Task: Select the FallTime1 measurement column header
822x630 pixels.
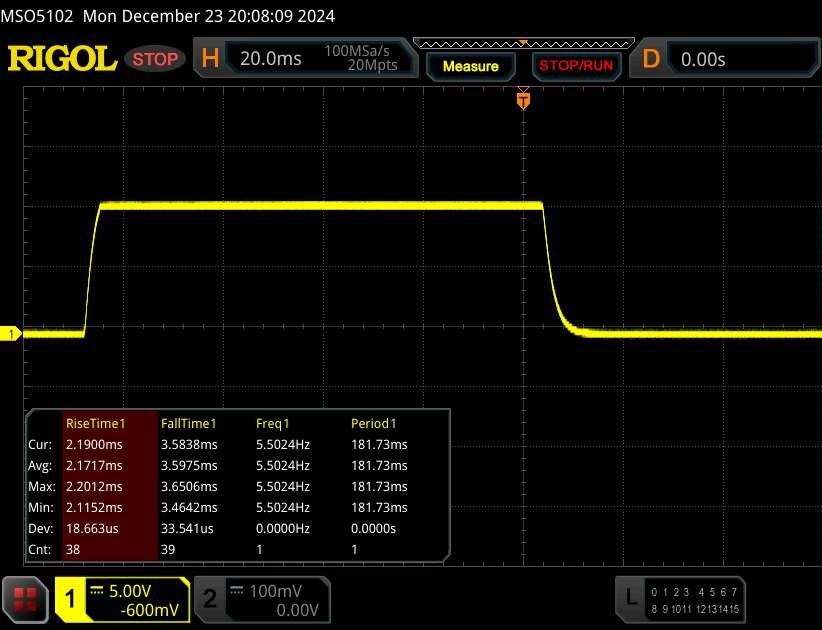Action: click(189, 424)
